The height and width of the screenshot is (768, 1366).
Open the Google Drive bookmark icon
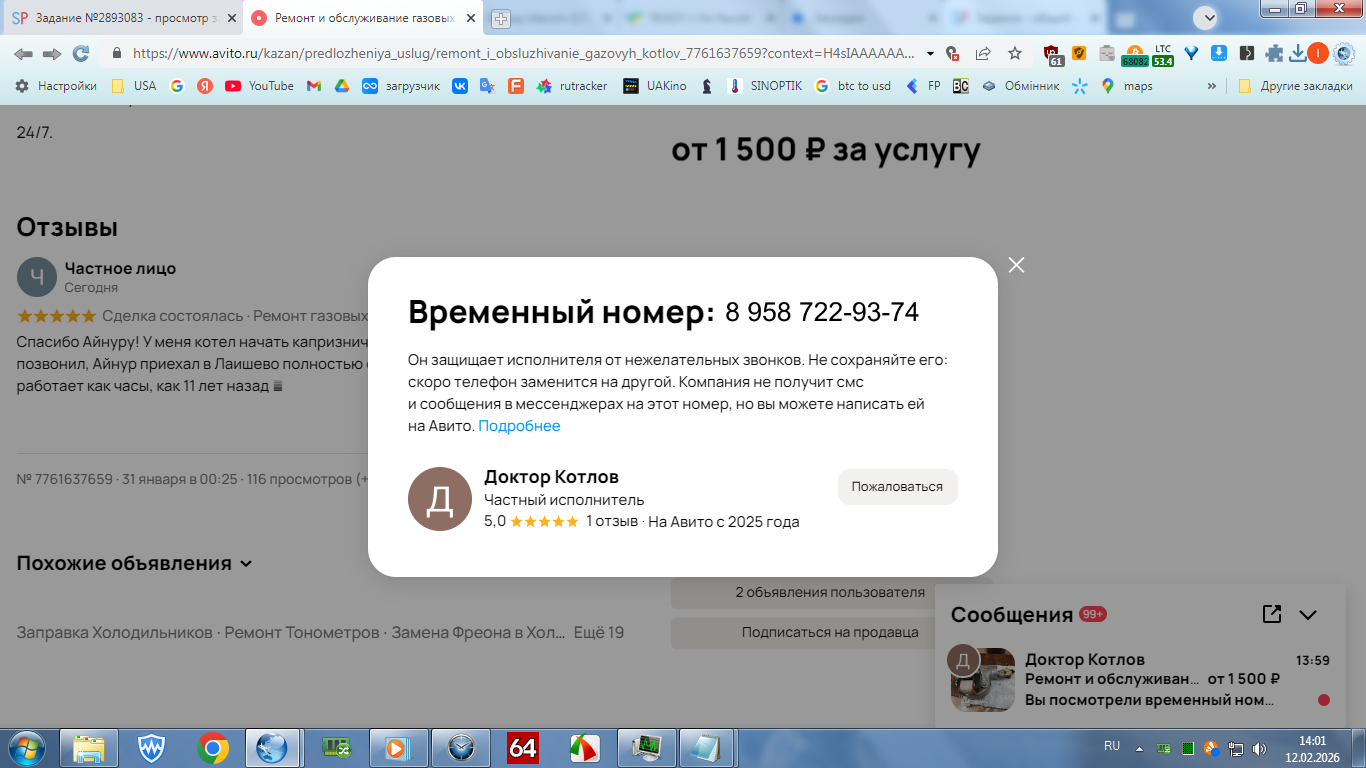point(341,86)
